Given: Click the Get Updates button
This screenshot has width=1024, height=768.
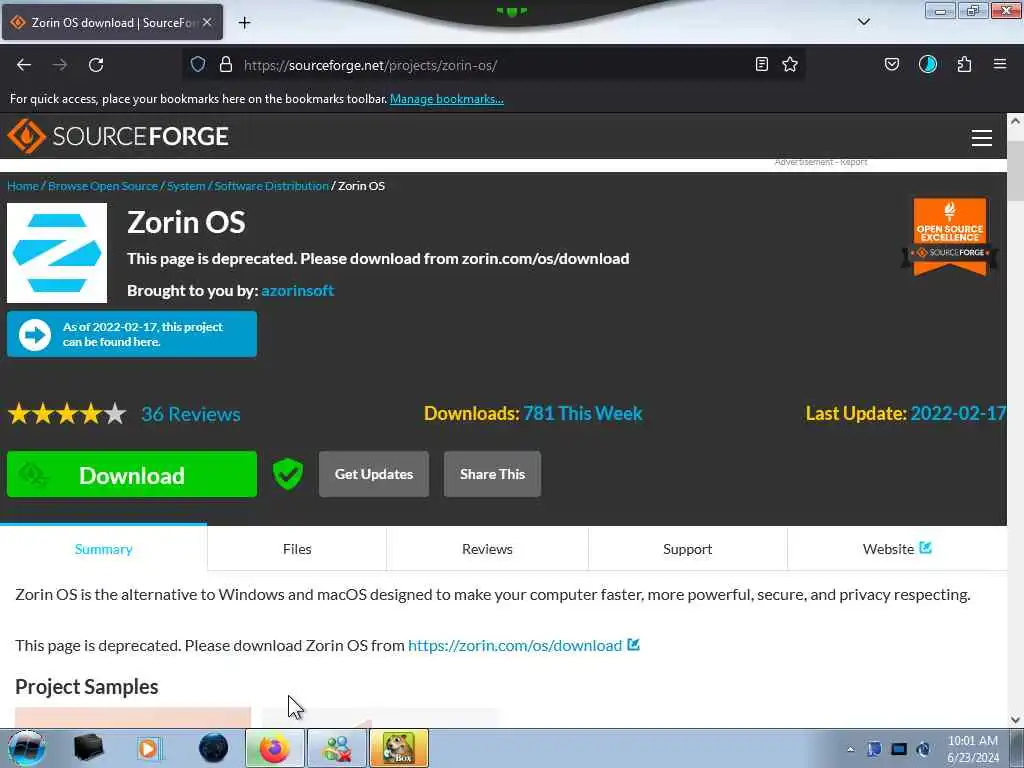Looking at the screenshot, I should click(x=374, y=474).
